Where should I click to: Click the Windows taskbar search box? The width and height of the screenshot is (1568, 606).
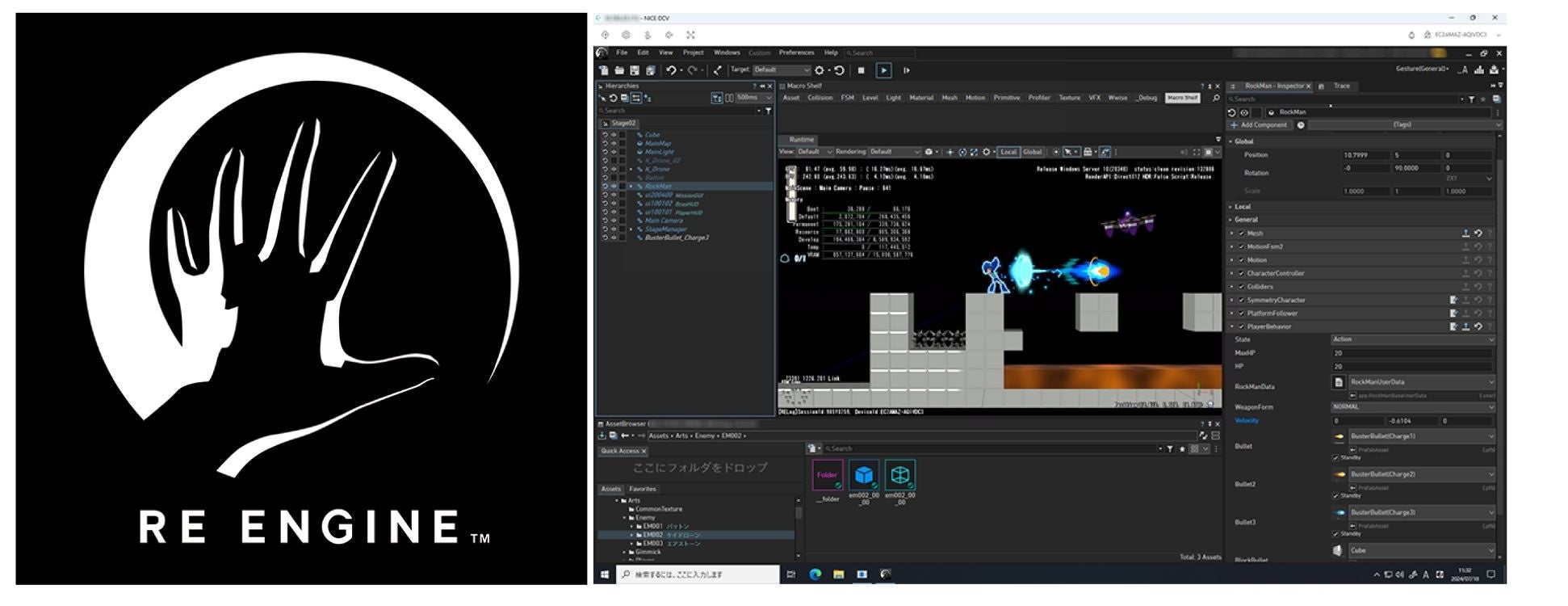tap(698, 574)
